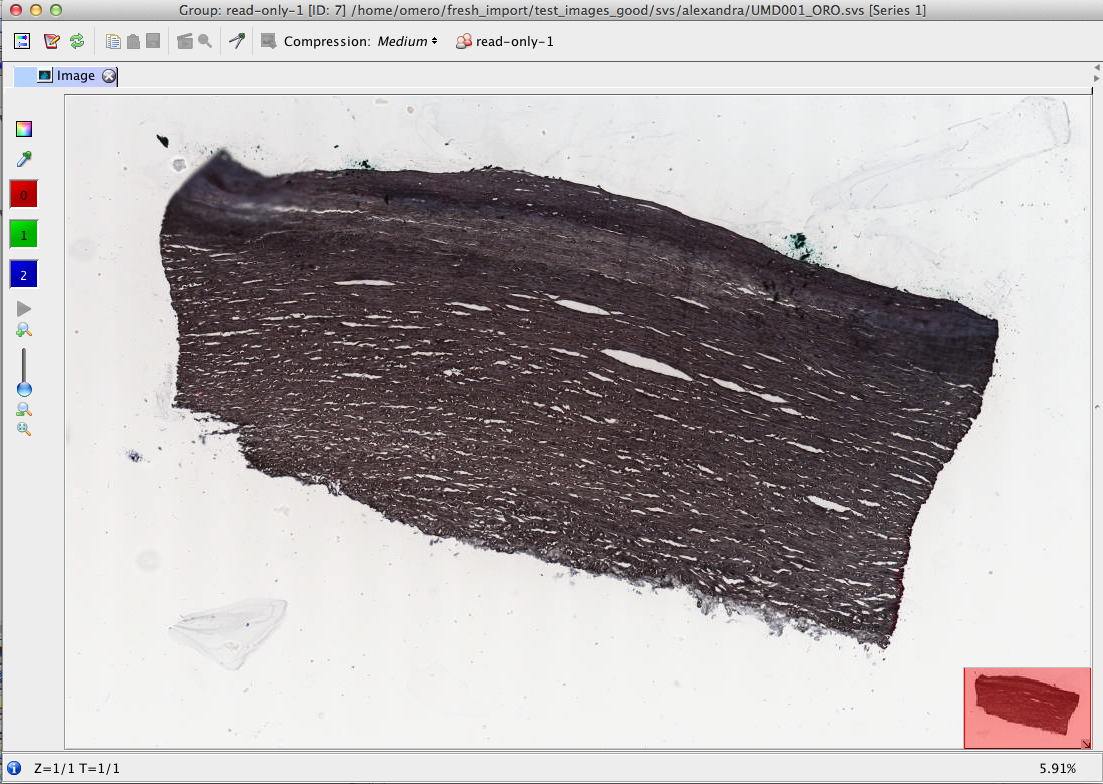Toggle green channel 1 button

[24, 234]
